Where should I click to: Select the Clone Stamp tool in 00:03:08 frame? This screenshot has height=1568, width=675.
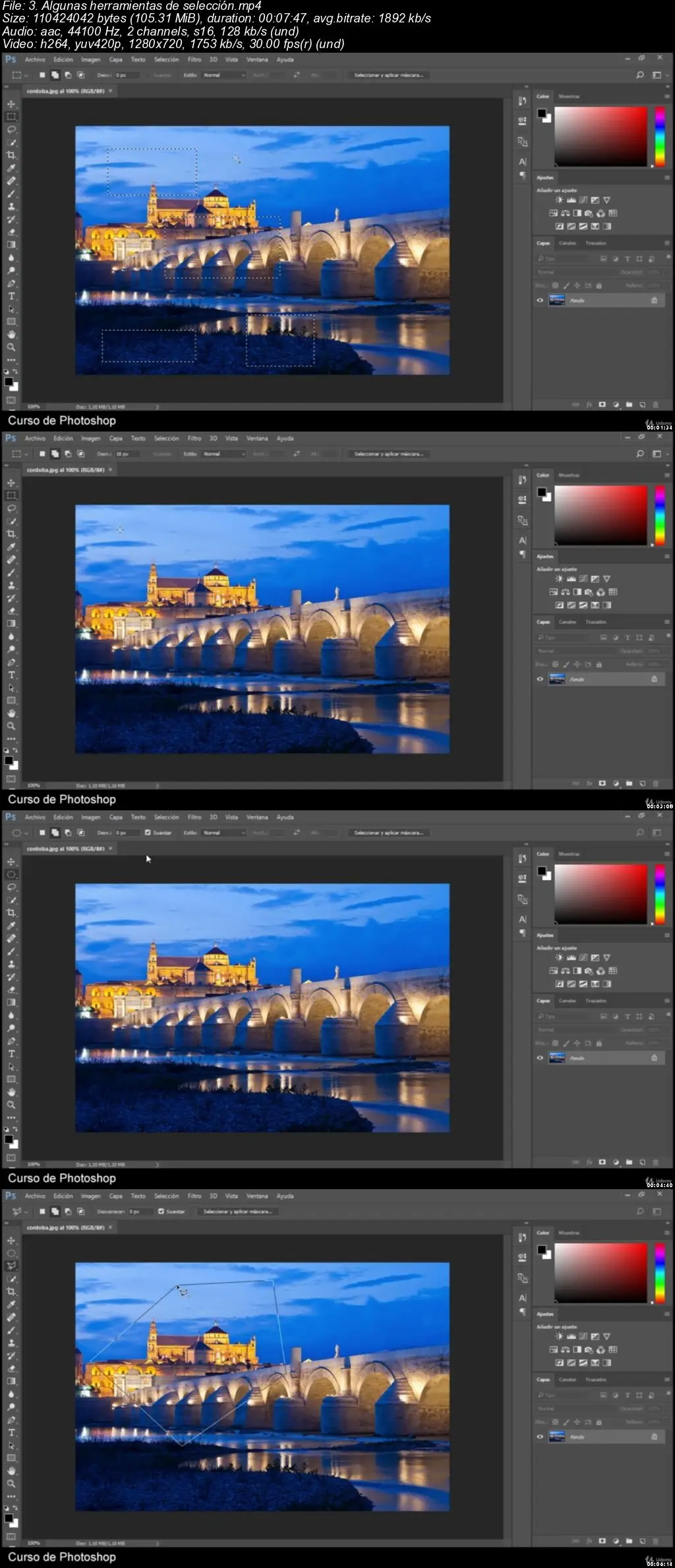(x=11, y=585)
